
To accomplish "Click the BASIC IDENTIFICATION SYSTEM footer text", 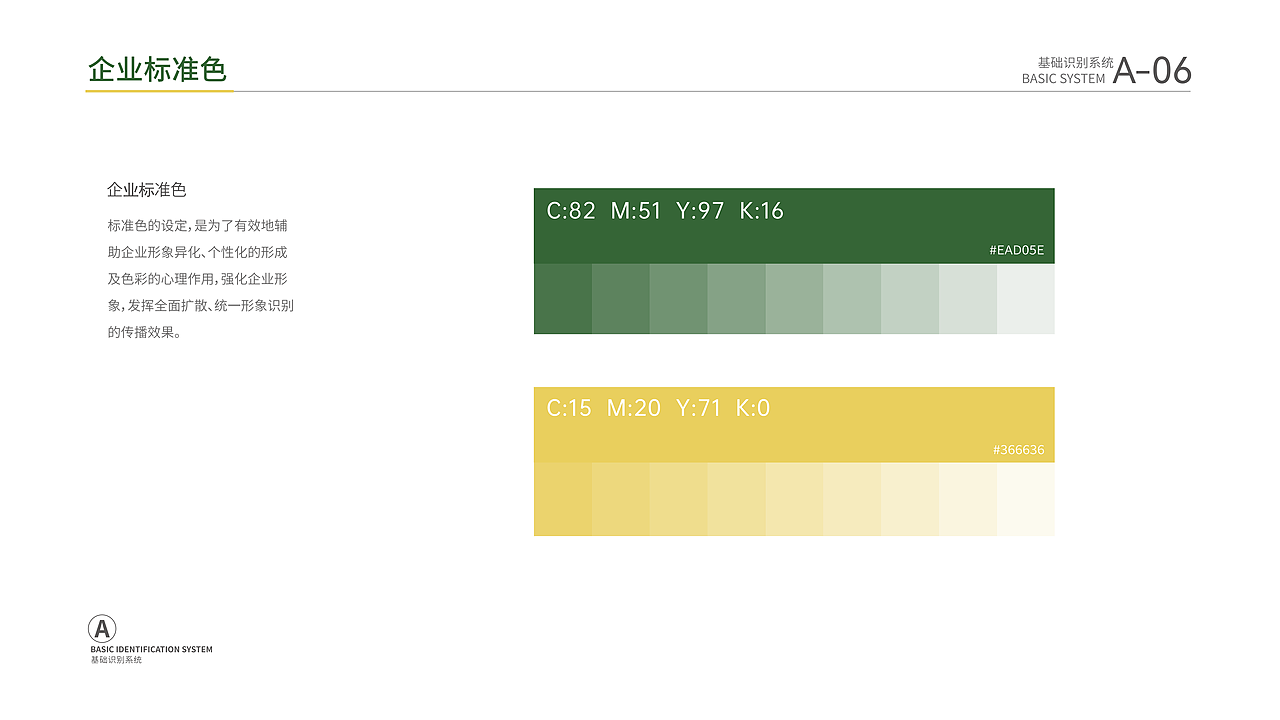I will click(151, 650).
